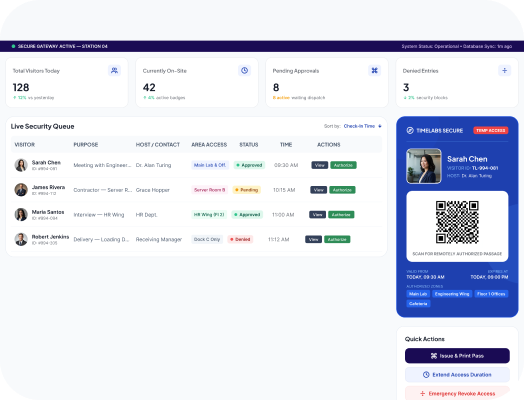Screen dimensions: 524x400
Task: Click Sarah Chen's avatar in the queue
Action: (21, 165)
